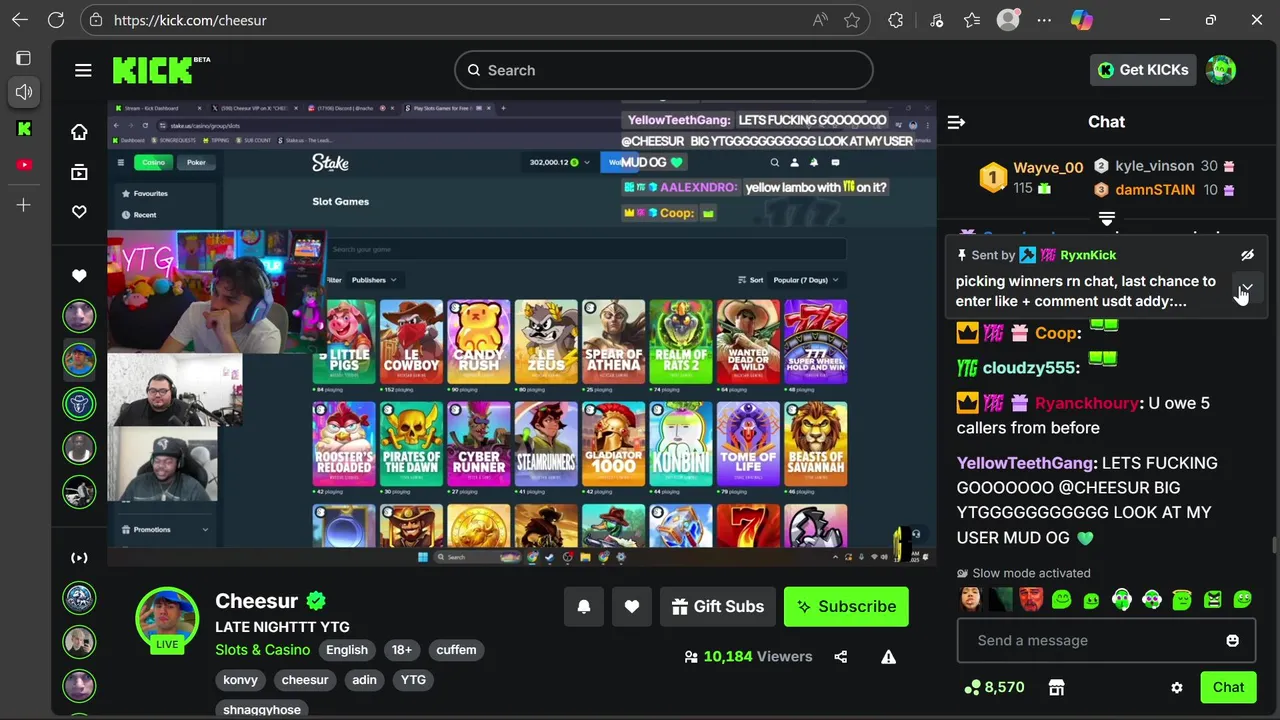
Task: Switch to the Kick vertical tab
Action: tap(25, 128)
